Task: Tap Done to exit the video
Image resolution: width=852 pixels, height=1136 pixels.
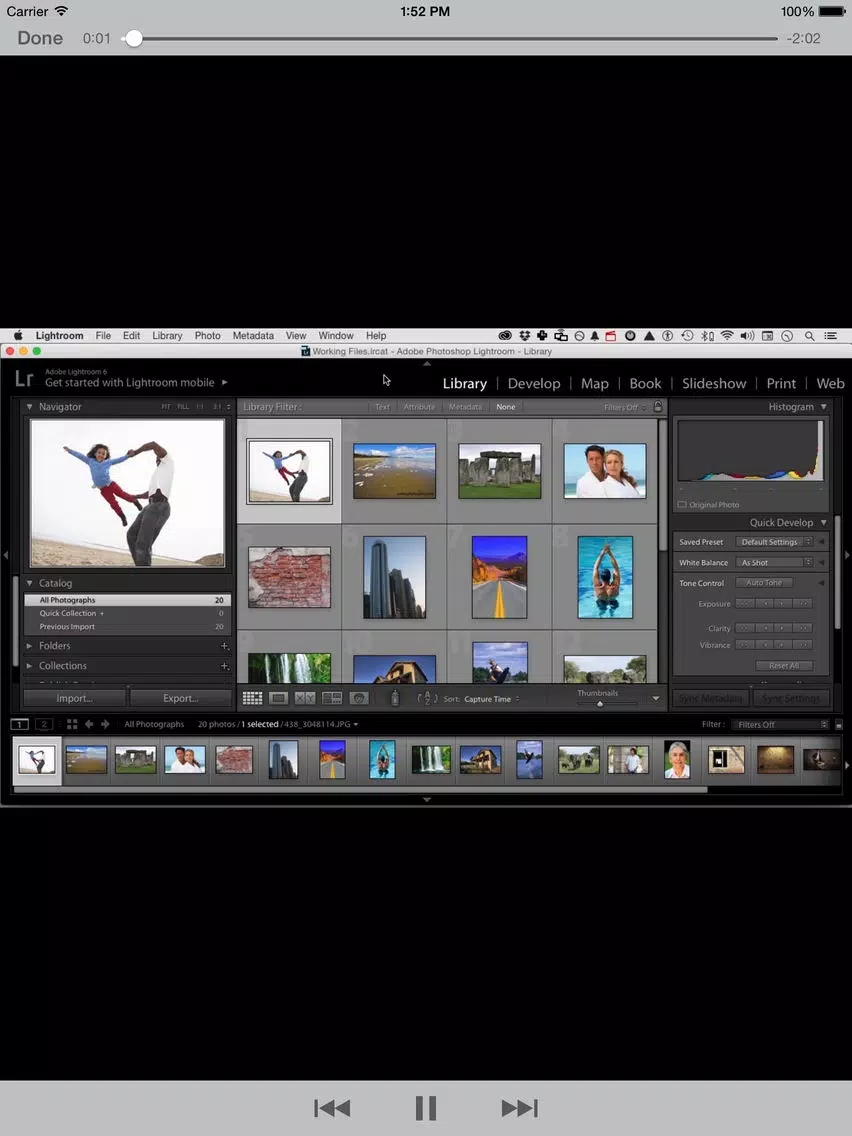Action: coord(40,38)
